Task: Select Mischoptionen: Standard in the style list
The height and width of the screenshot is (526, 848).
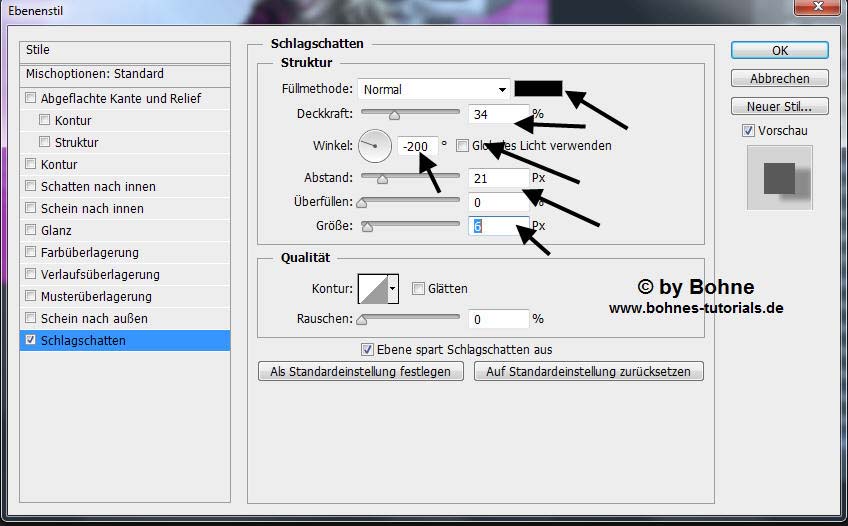Action: click(95, 74)
